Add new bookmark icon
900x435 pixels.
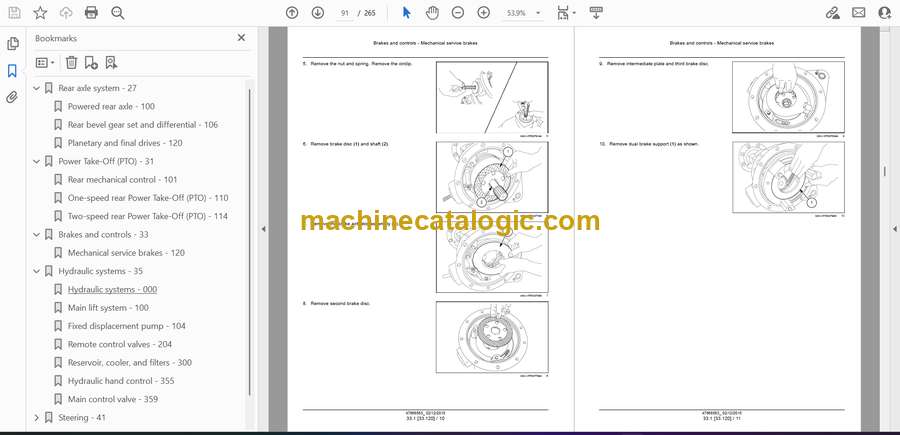point(91,63)
